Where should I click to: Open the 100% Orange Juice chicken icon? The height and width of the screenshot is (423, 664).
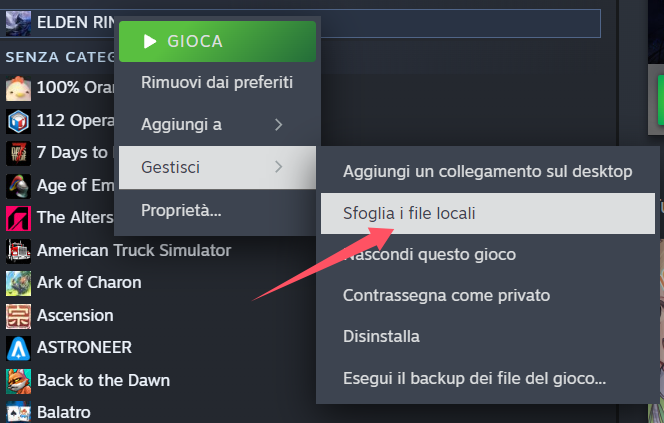pyautogui.click(x=18, y=88)
